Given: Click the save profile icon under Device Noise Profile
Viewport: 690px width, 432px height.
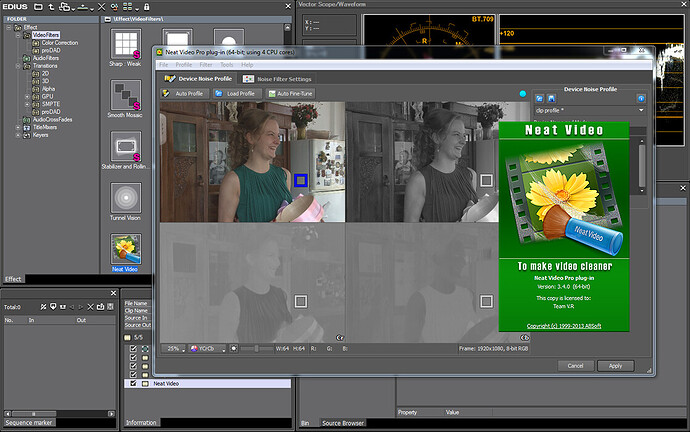Looking at the screenshot, I should click(551, 99).
